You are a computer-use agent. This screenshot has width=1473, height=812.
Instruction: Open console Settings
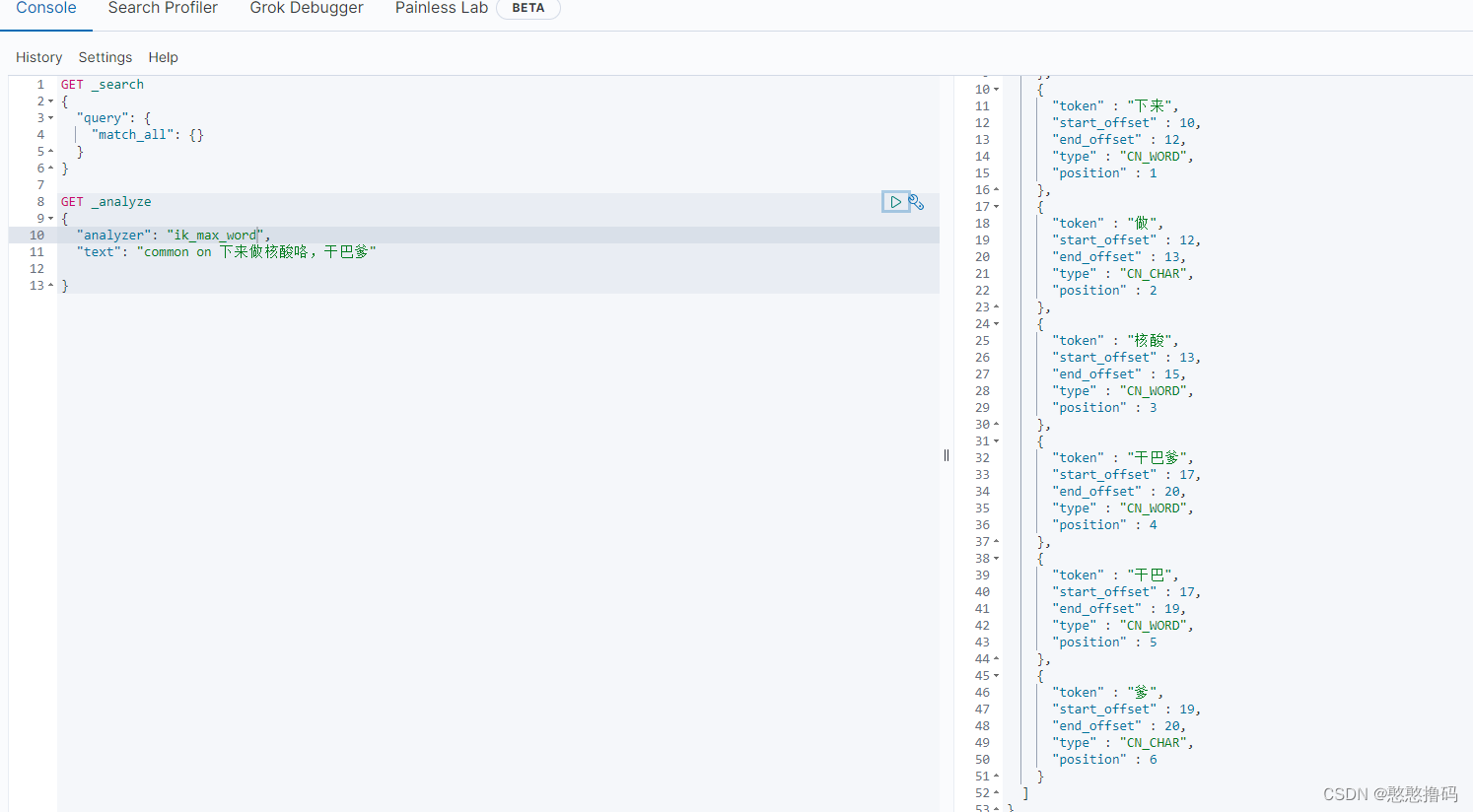coord(105,57)
